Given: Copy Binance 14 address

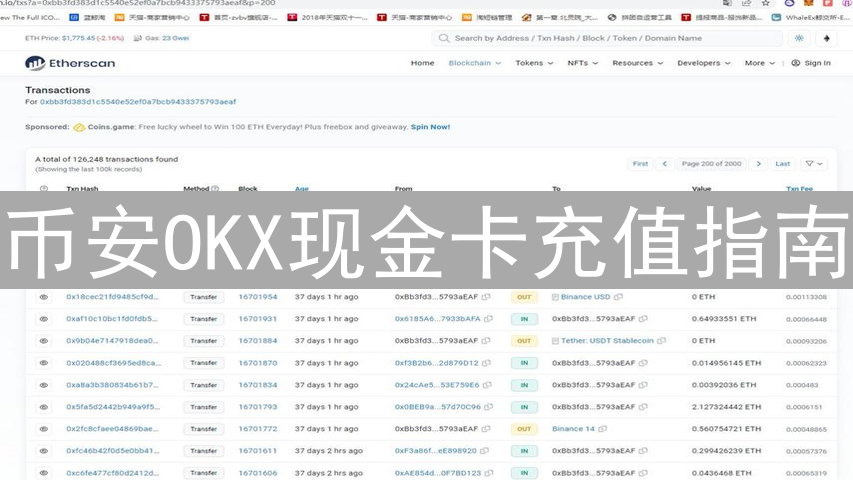Looking at the screenshot, I should (x=603, y=429).
